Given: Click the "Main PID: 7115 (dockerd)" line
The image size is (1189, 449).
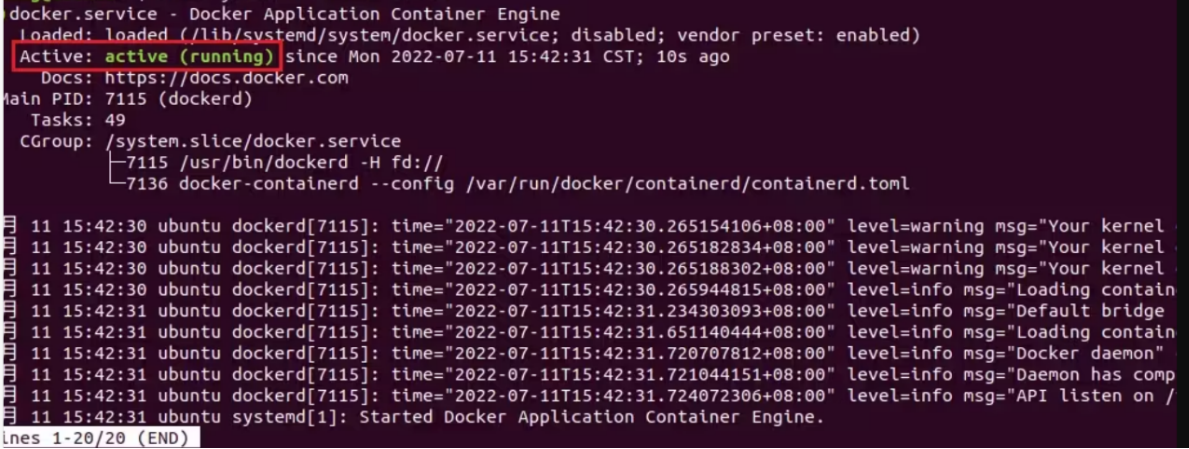Looking at the screenshot, I should pos(126,99).
